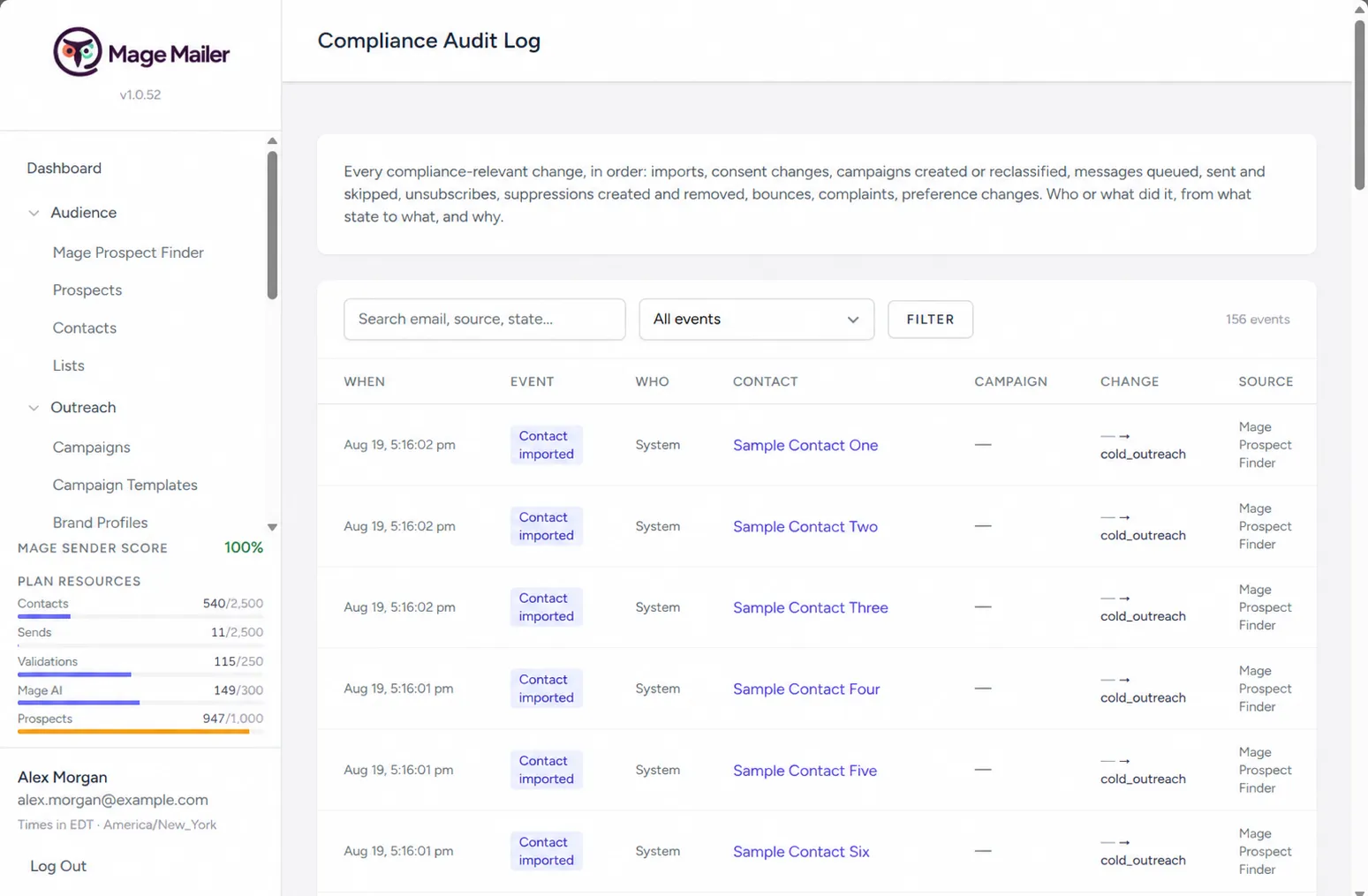Open the Contacts page
Screen dimensions: 1368x896
click(x=84, y=328)
